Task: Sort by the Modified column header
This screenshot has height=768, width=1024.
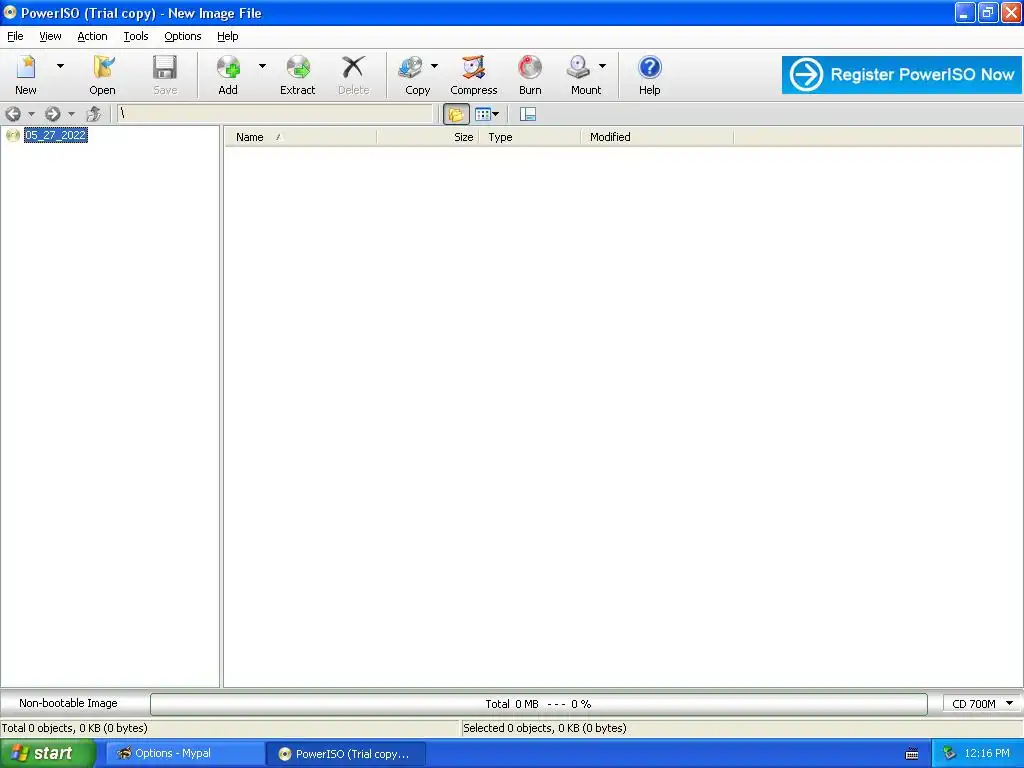Action: pos(657,137)
